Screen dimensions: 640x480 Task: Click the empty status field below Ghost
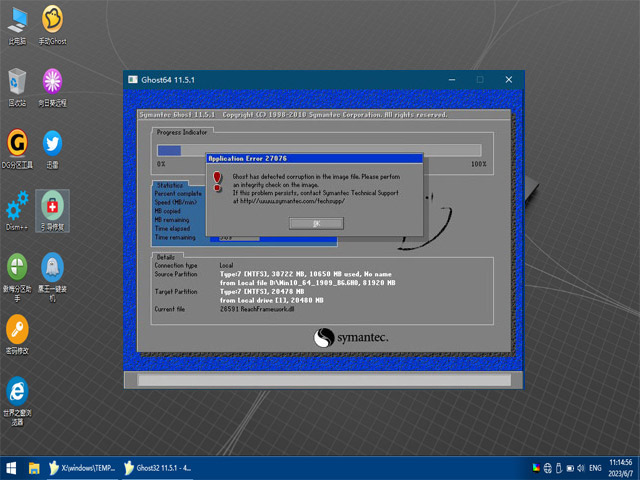[x=324, y=380]
